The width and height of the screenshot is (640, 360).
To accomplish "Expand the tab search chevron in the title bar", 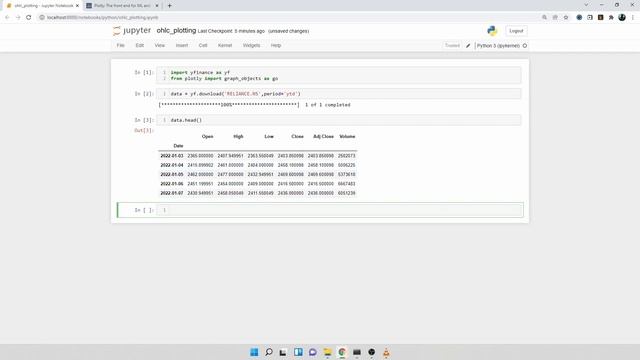I will [586, 5].
